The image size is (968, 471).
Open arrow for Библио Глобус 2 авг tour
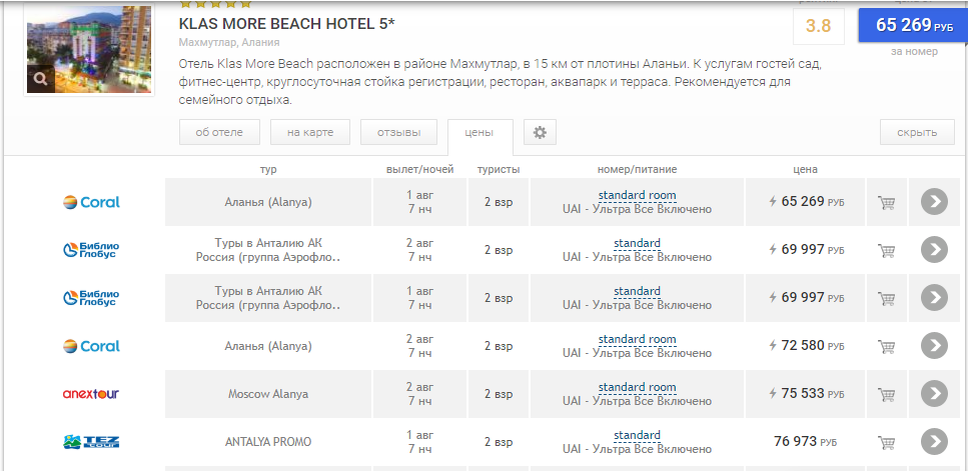[934, 250]
